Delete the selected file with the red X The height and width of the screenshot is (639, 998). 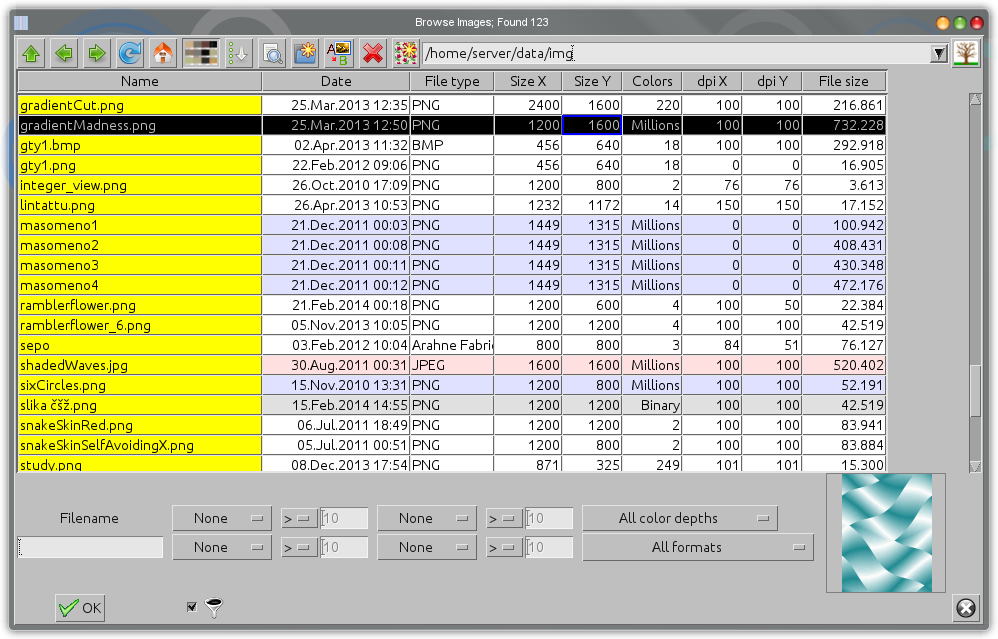373,53
